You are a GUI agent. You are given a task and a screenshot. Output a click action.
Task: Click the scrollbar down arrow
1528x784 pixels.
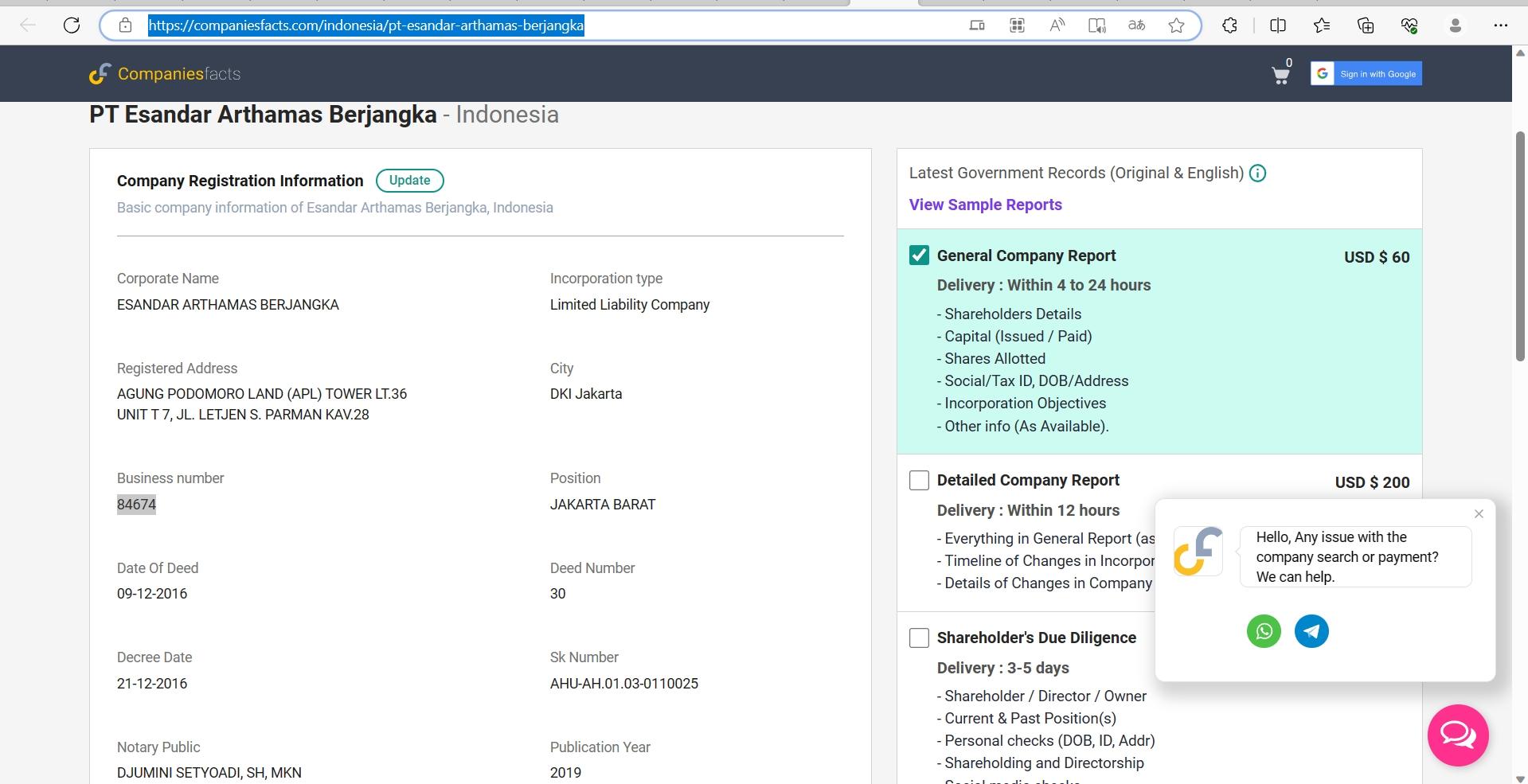point(1520,778)
